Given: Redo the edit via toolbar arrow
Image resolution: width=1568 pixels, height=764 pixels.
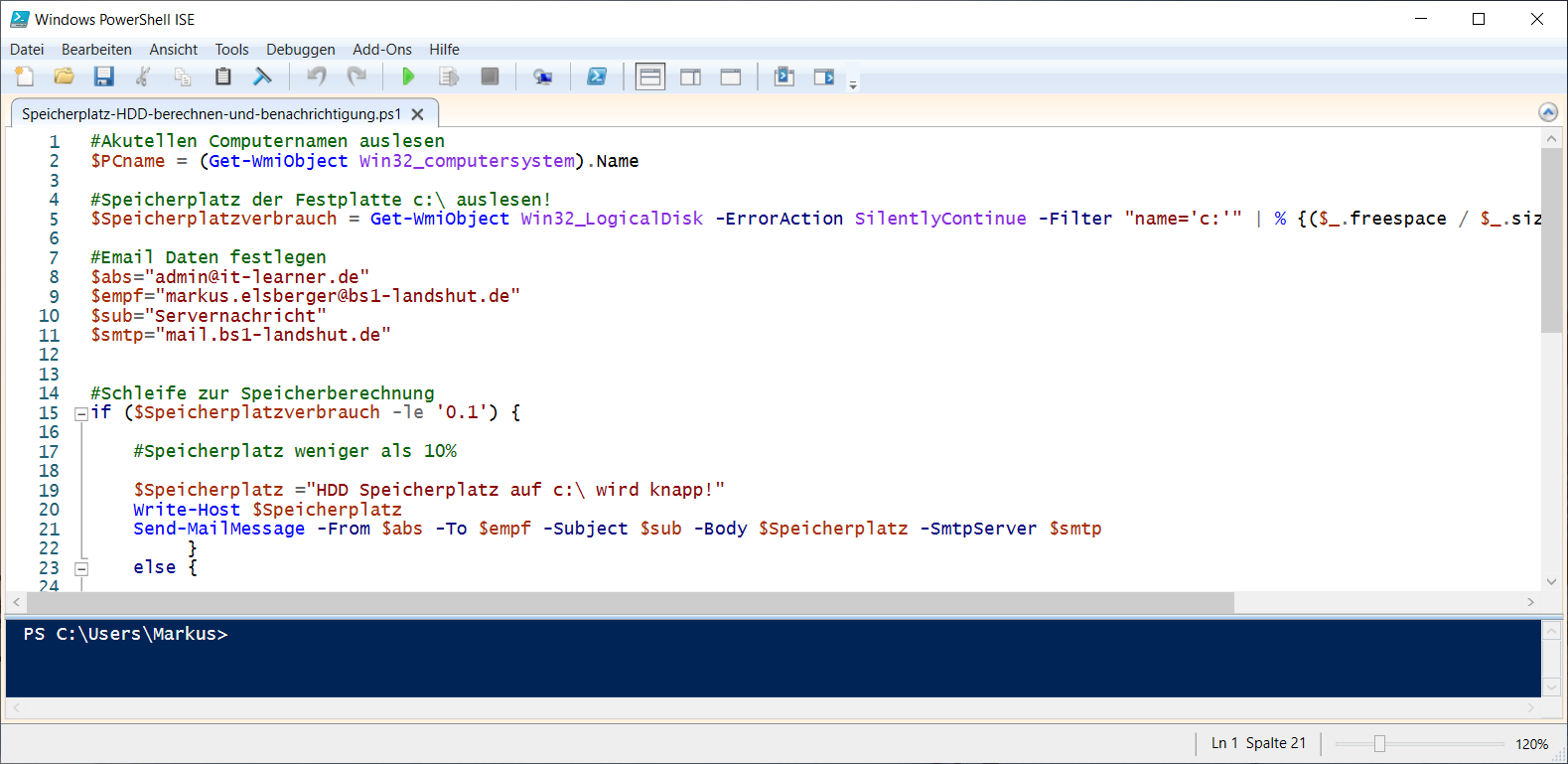Looking at the screenshot, I should (x=356, y=76).
